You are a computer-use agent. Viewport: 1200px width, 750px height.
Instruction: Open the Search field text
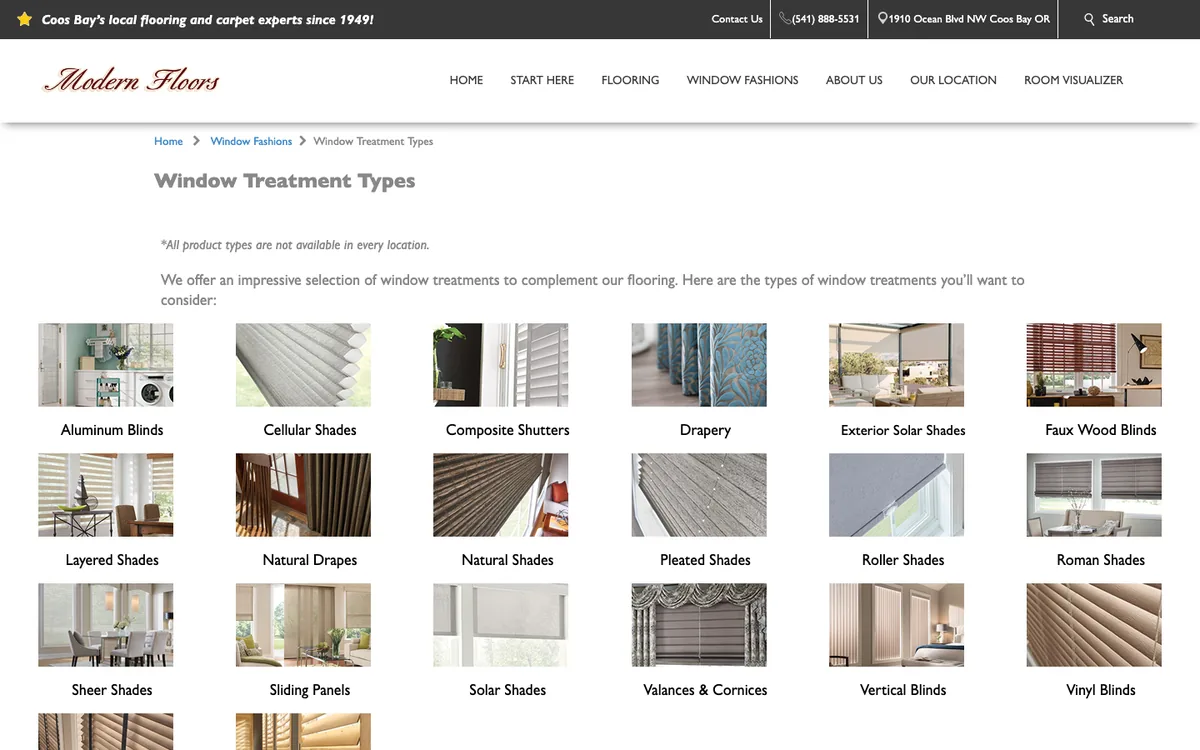pyautogui.click(x=1118, y=19)
